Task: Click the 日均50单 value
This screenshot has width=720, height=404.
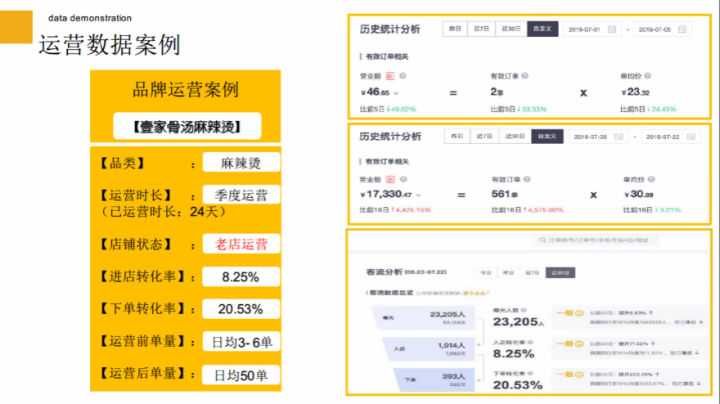Action: pos(241,376)
